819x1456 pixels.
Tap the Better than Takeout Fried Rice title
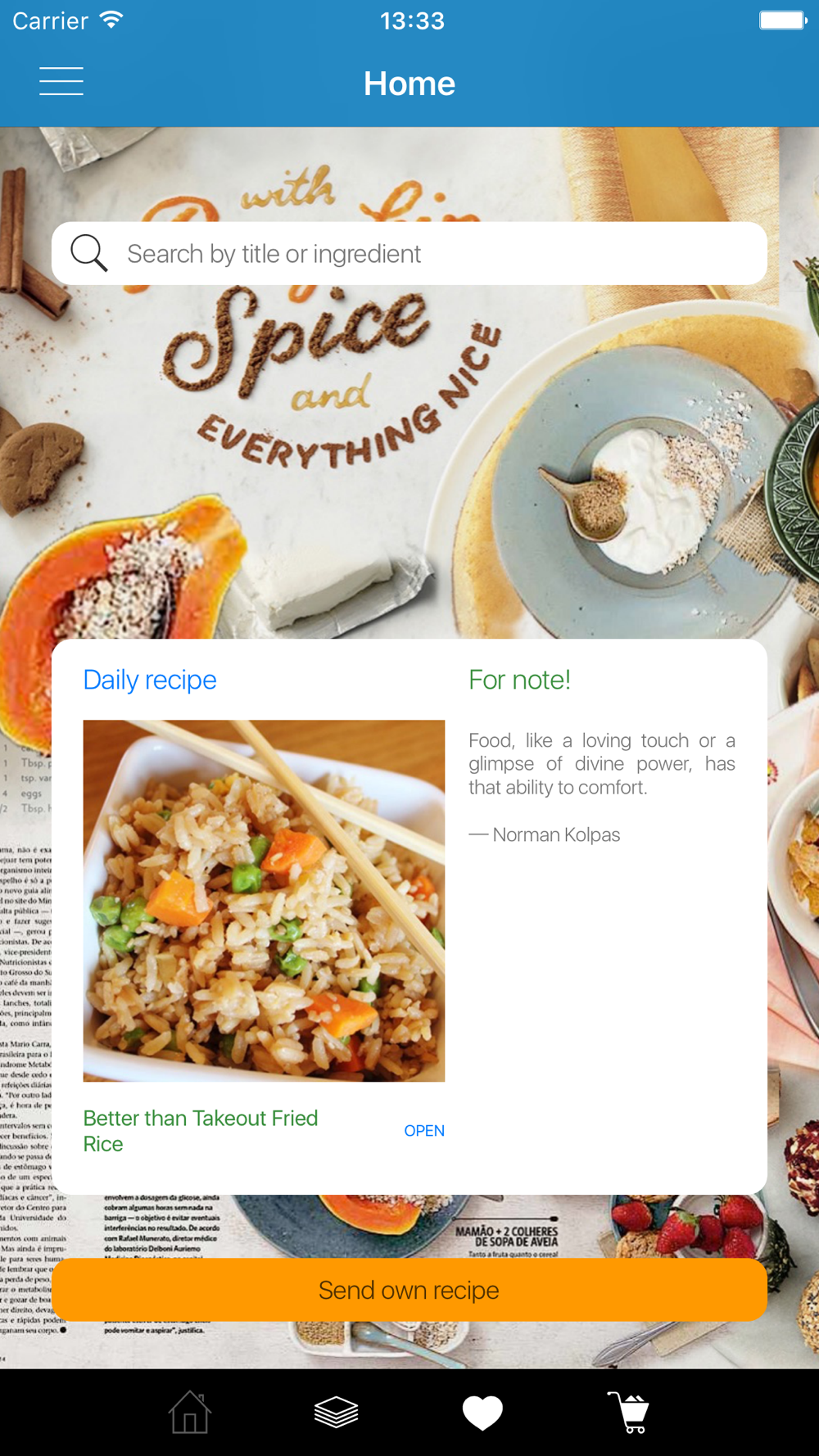(201, 1131)
